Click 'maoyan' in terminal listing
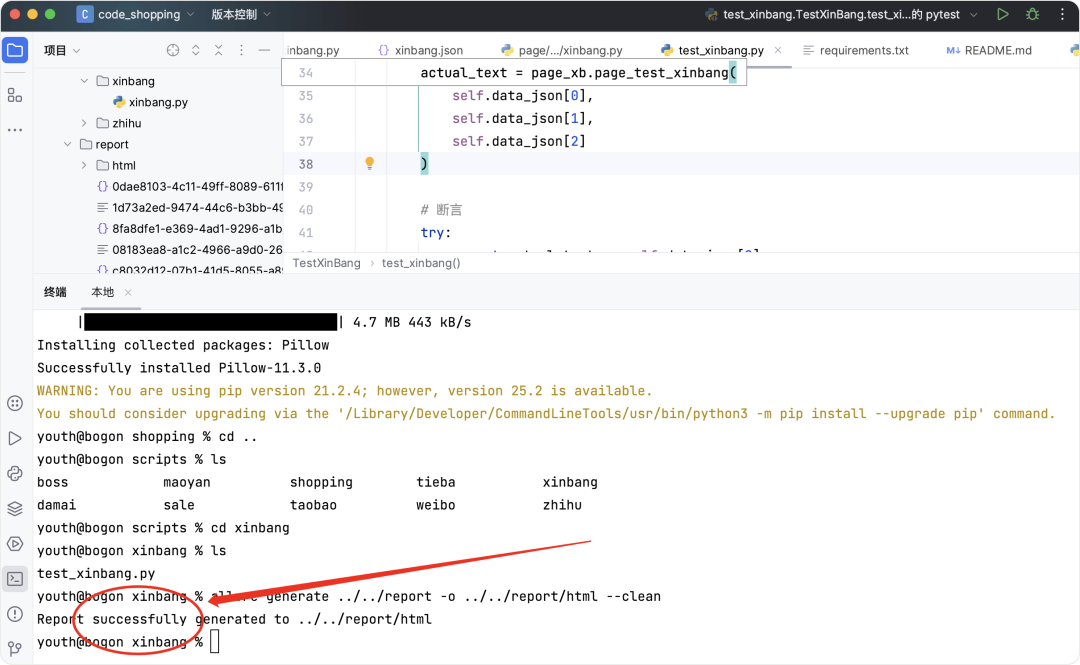This screenshot has height=665, width=1080. click(x=187, y=482)
